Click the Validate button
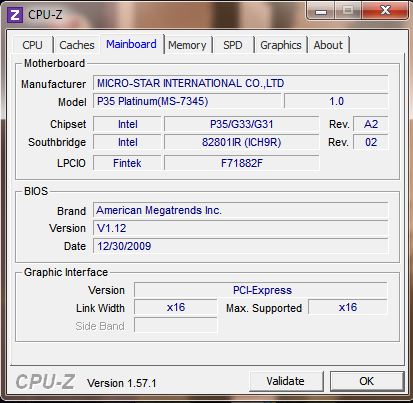Image resolution: width=413 pixels, height=403 pixels. [x=286, y=381]
